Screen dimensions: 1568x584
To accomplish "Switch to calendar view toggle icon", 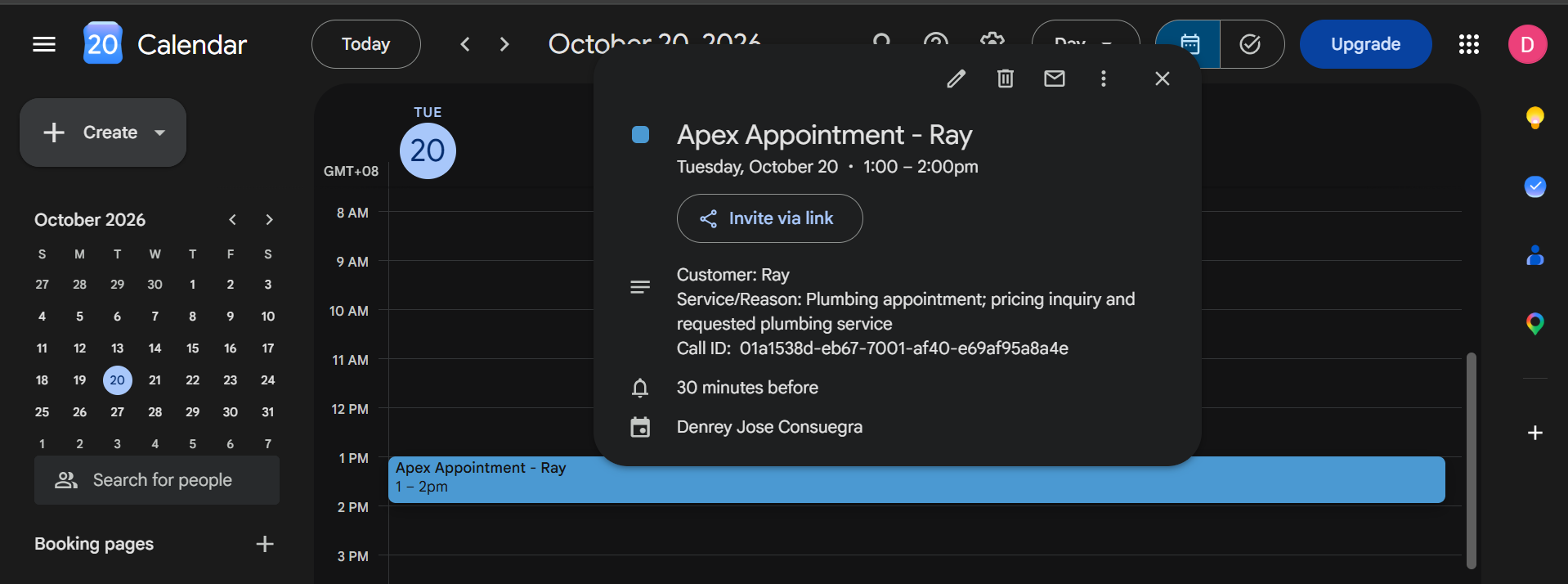I will (x=1189, y=44).
